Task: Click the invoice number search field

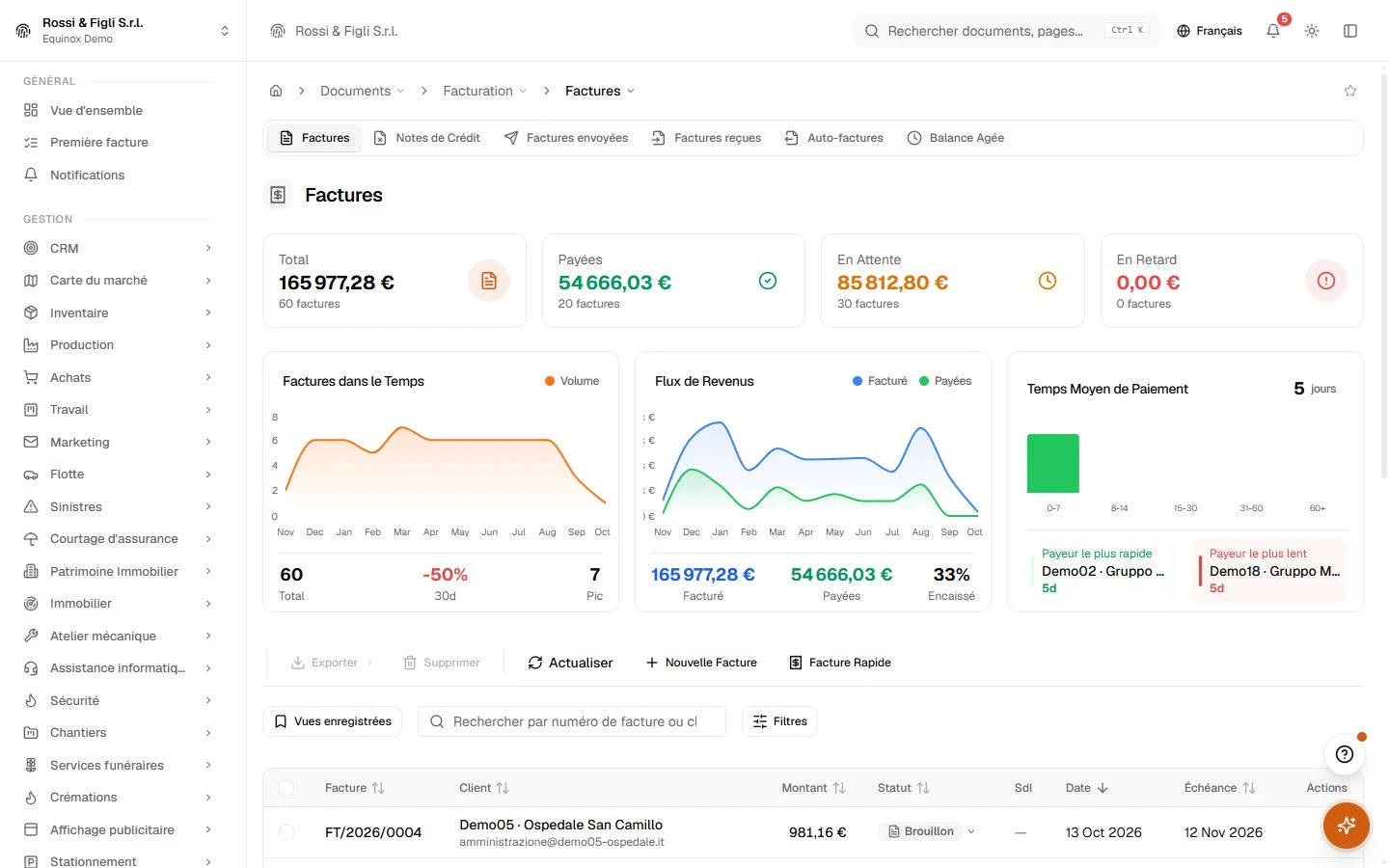Action: tap(572, 721)
